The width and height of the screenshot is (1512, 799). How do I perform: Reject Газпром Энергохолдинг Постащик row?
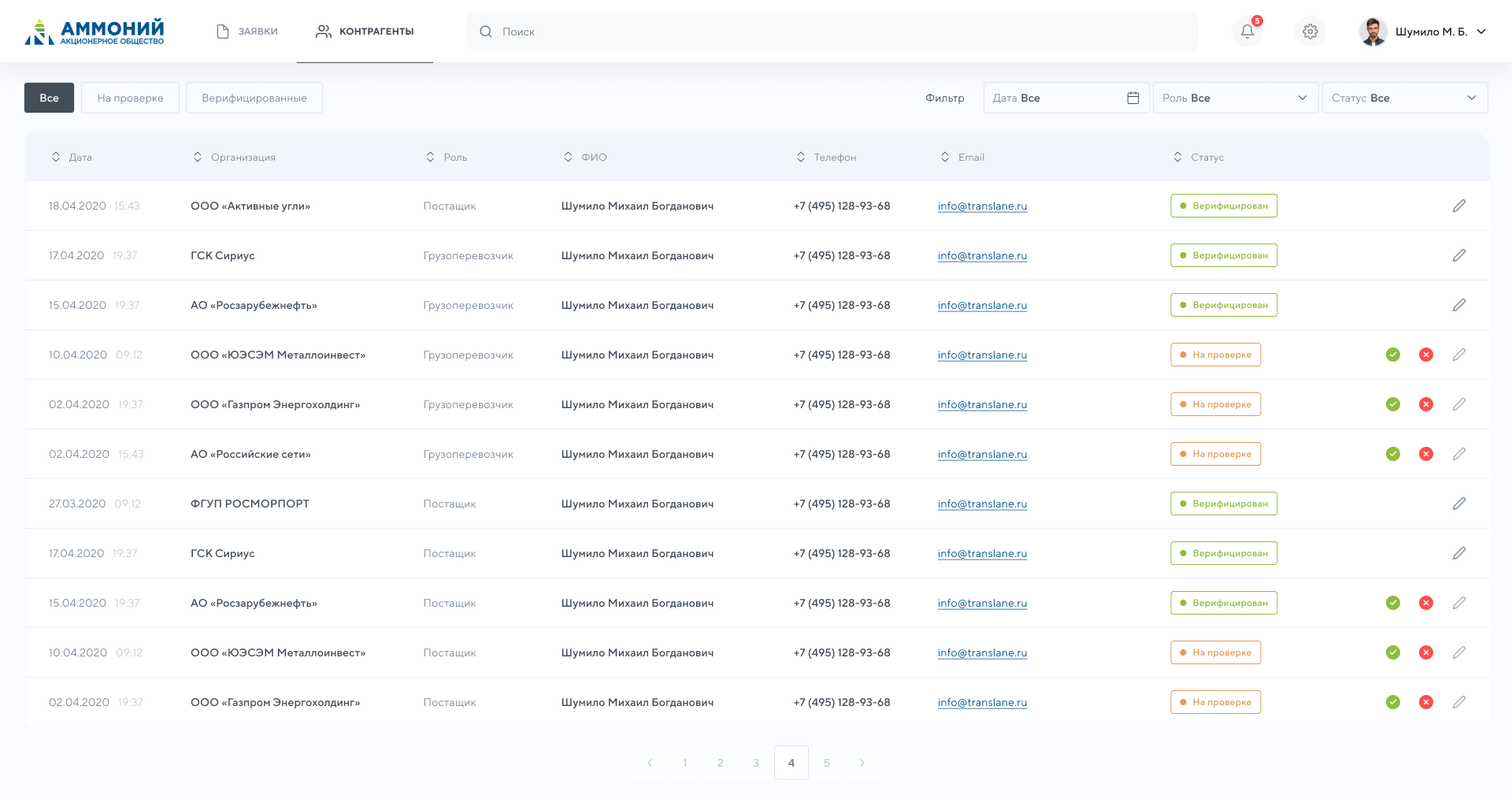(x=1426, y=702)
